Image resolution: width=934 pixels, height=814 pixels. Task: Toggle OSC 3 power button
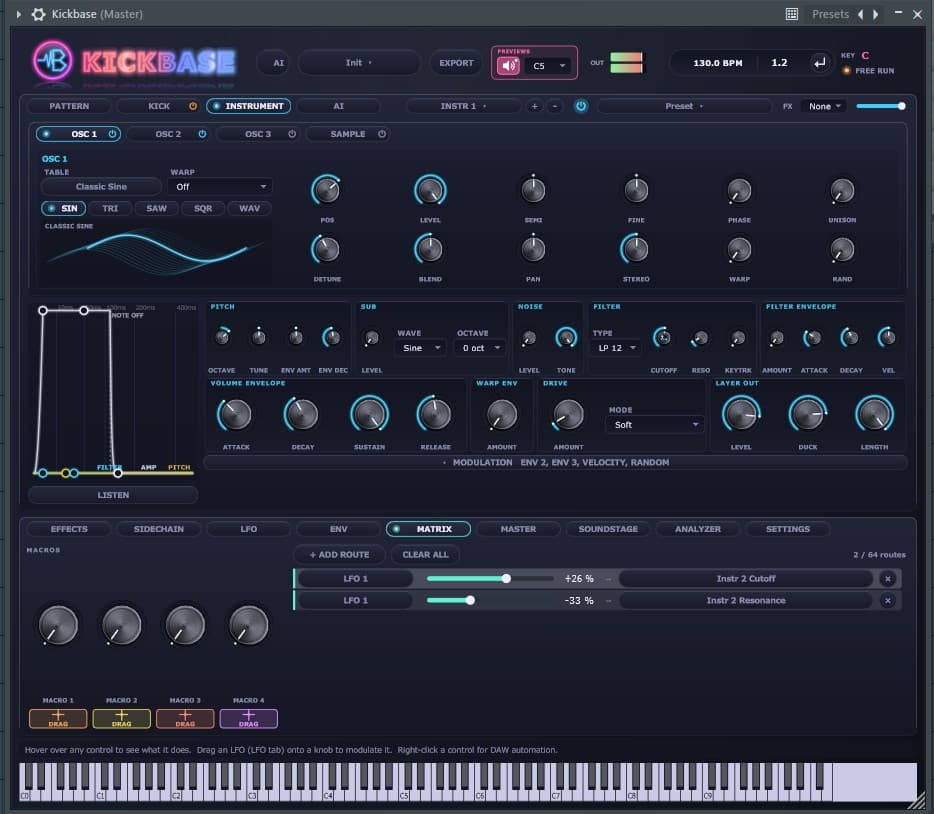[x=292, y=134]
